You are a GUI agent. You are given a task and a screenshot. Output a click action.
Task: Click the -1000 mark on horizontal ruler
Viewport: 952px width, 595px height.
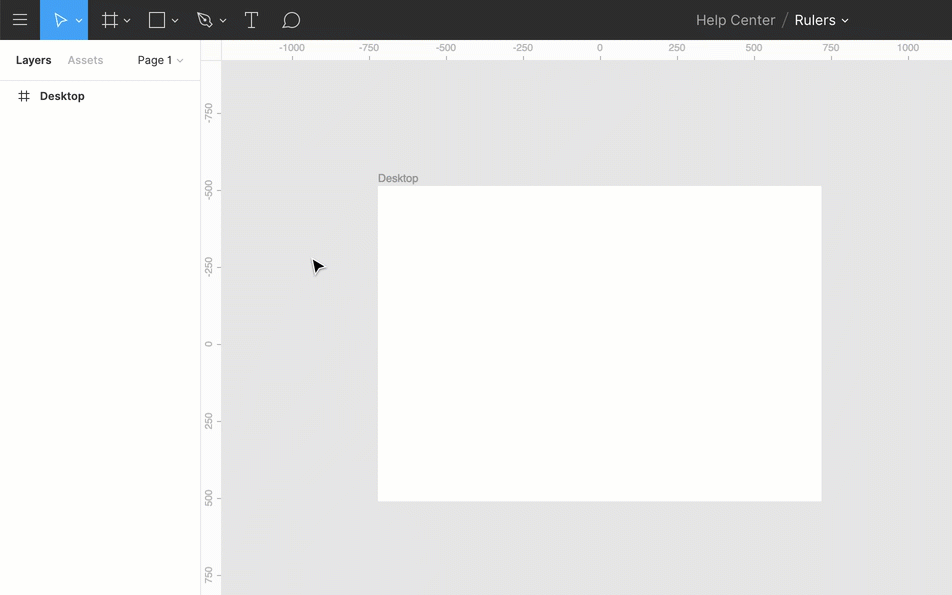292,48
